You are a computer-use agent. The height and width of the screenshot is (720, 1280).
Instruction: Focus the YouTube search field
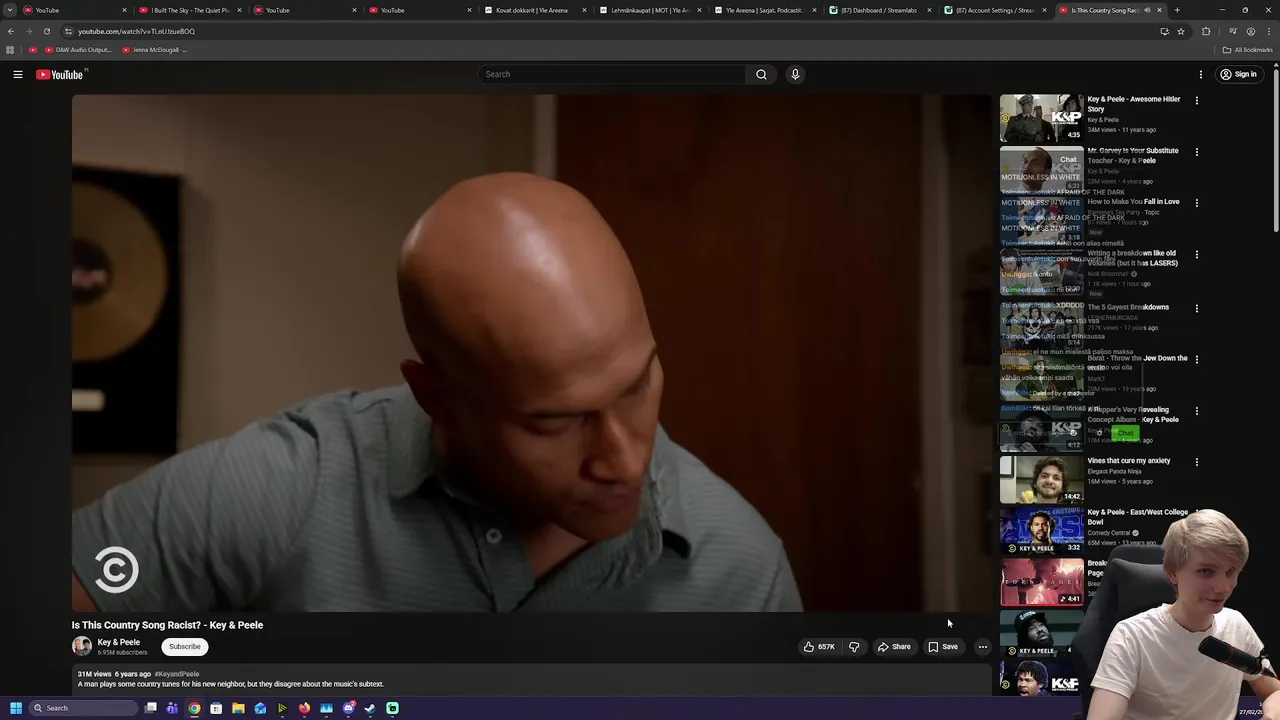(612, 74)
